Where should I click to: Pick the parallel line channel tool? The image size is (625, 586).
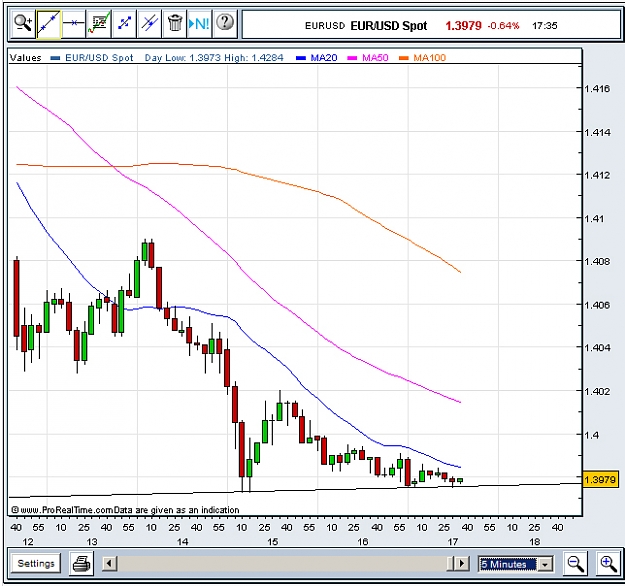click(149, 24)
